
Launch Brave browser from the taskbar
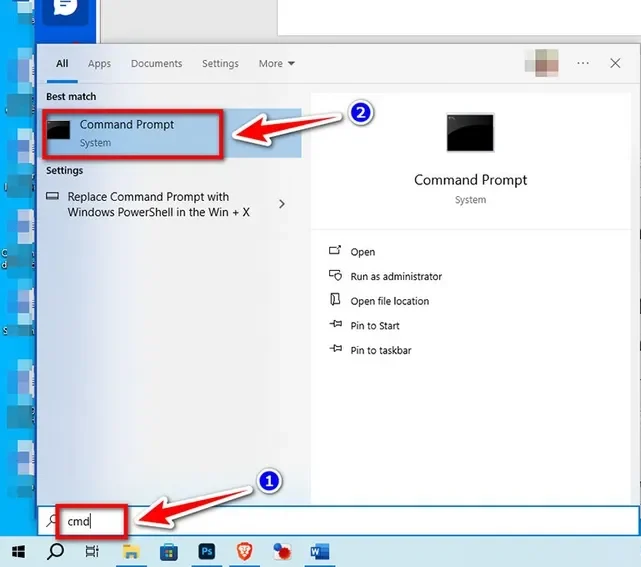pyautogui.click(x=244, y=551)
